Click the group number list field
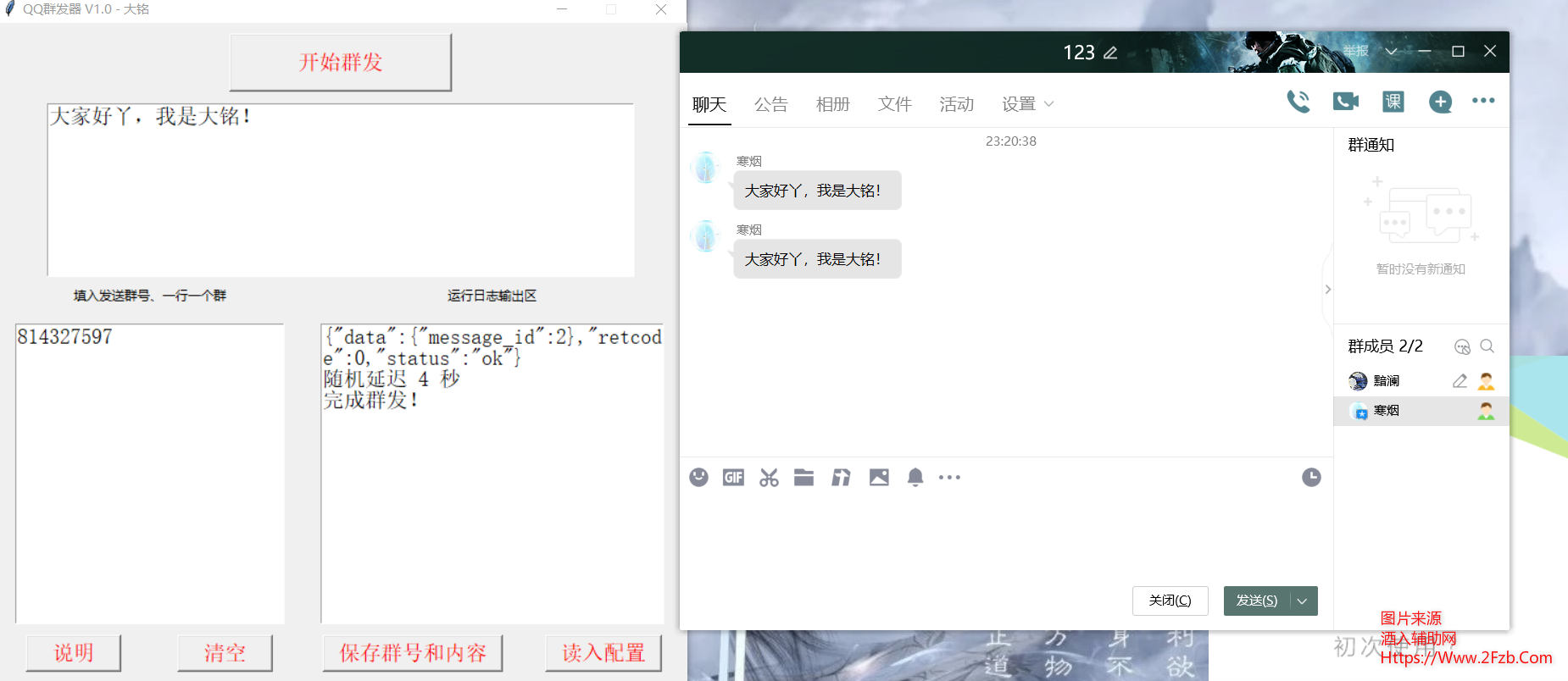 point(150,473)
